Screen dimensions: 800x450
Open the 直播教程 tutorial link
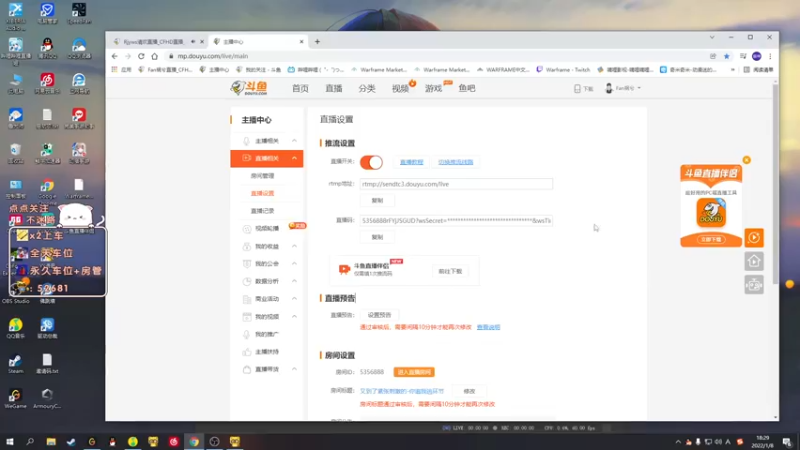point(411,162)
